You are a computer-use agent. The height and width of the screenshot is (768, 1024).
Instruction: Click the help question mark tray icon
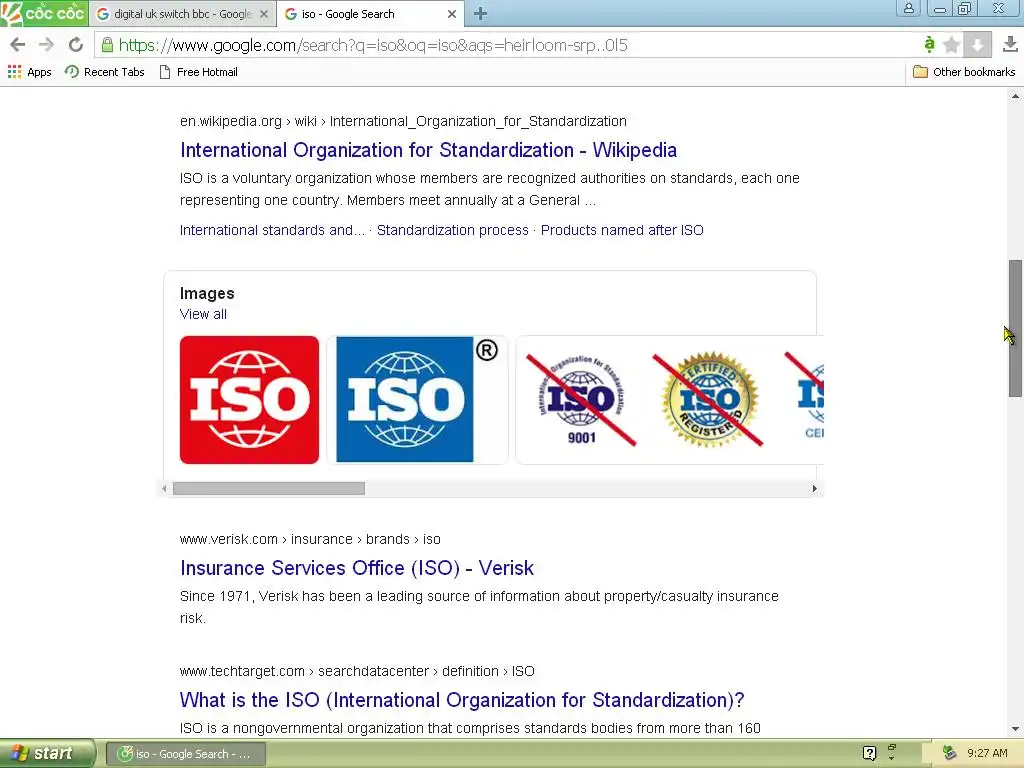click(869, 753)
